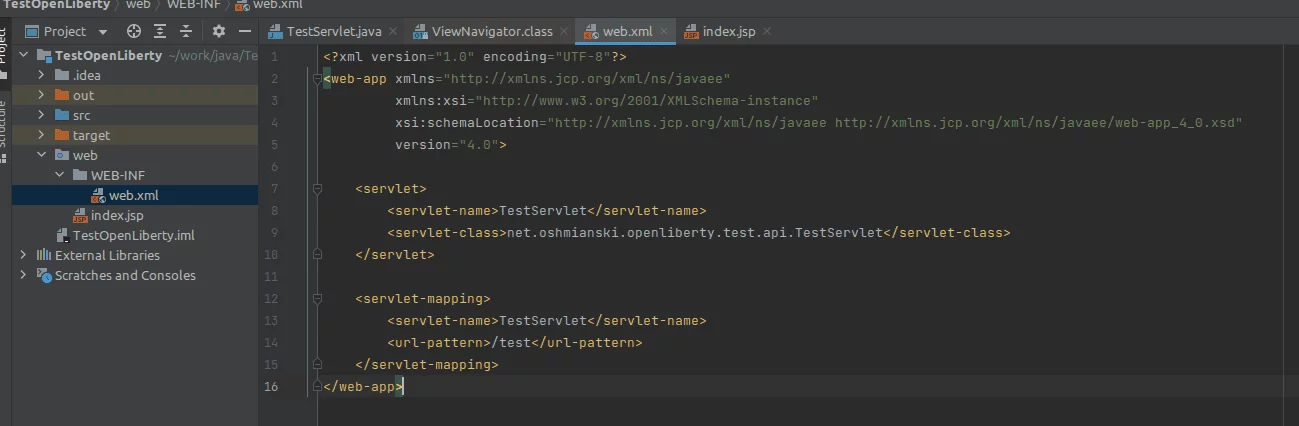Click the Collapse All icon in Project panel

pos(186,31)
